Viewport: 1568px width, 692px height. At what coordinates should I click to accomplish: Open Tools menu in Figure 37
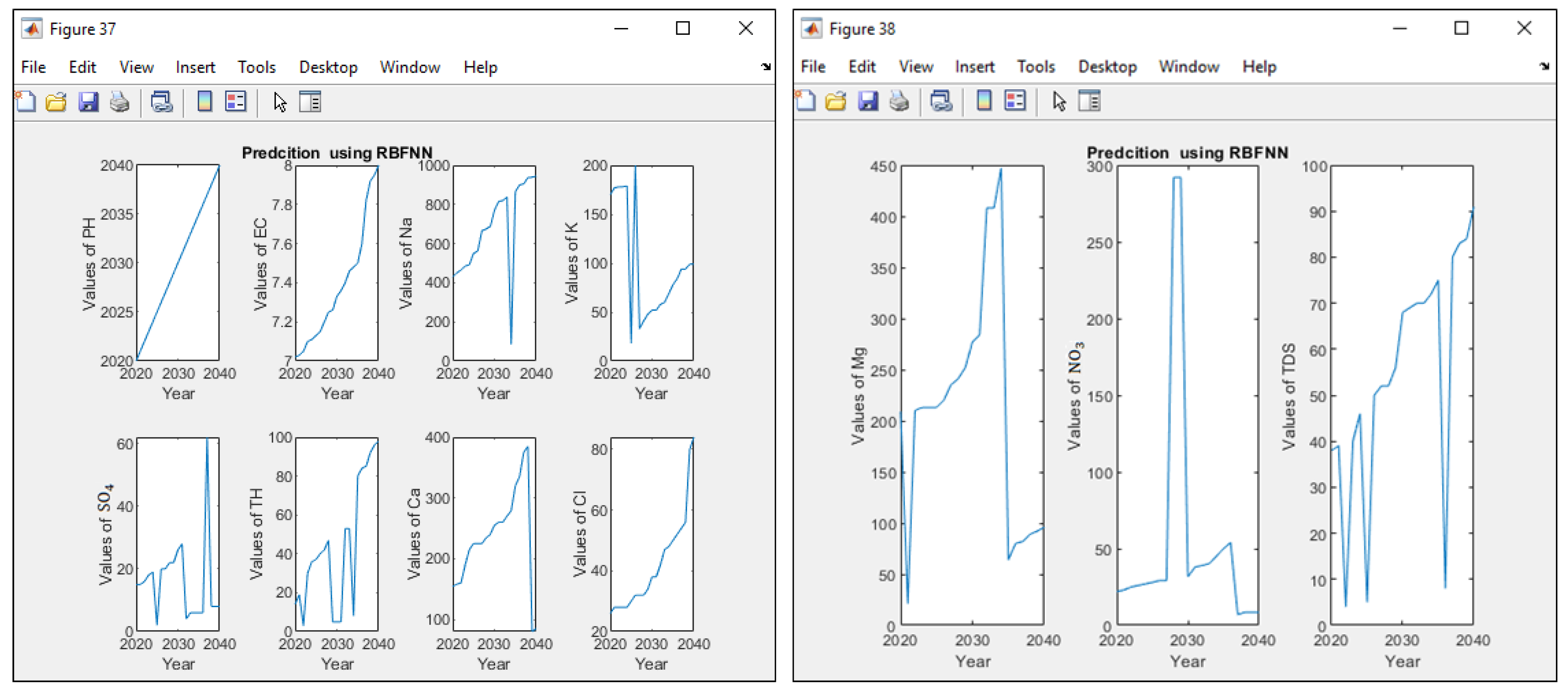[256, 67]
